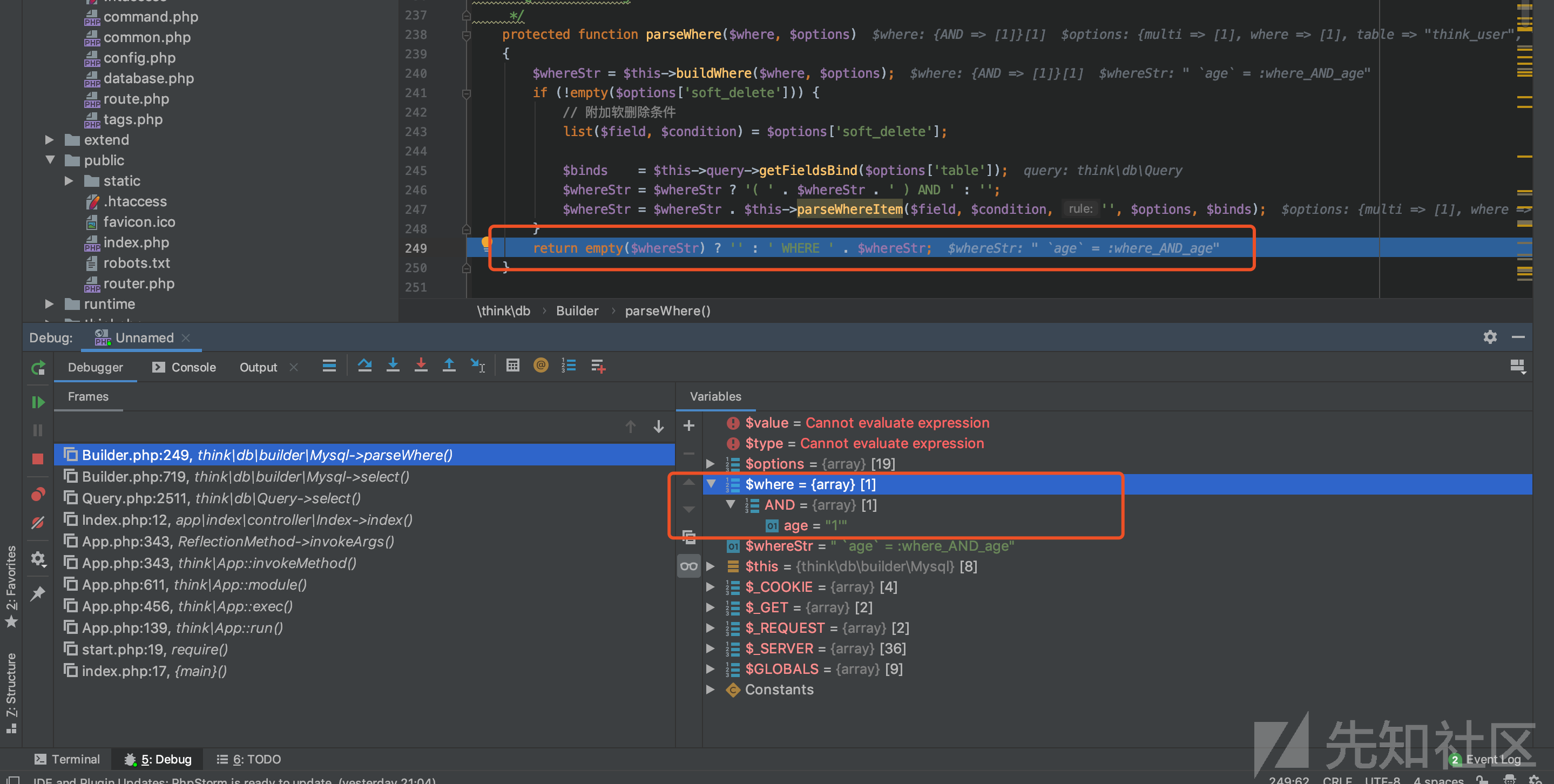Click the duplicate watch icon
This screenshot has width=1554, height=784.
click(689, 537)
